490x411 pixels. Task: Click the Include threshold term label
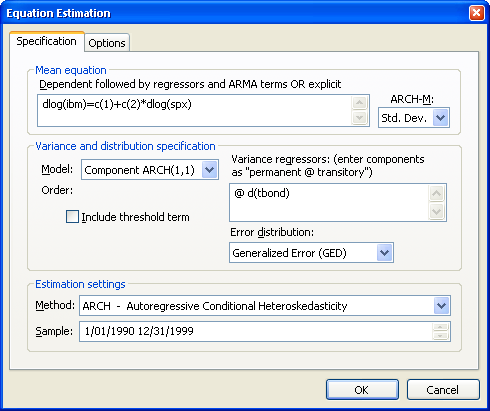pos(135,217)
